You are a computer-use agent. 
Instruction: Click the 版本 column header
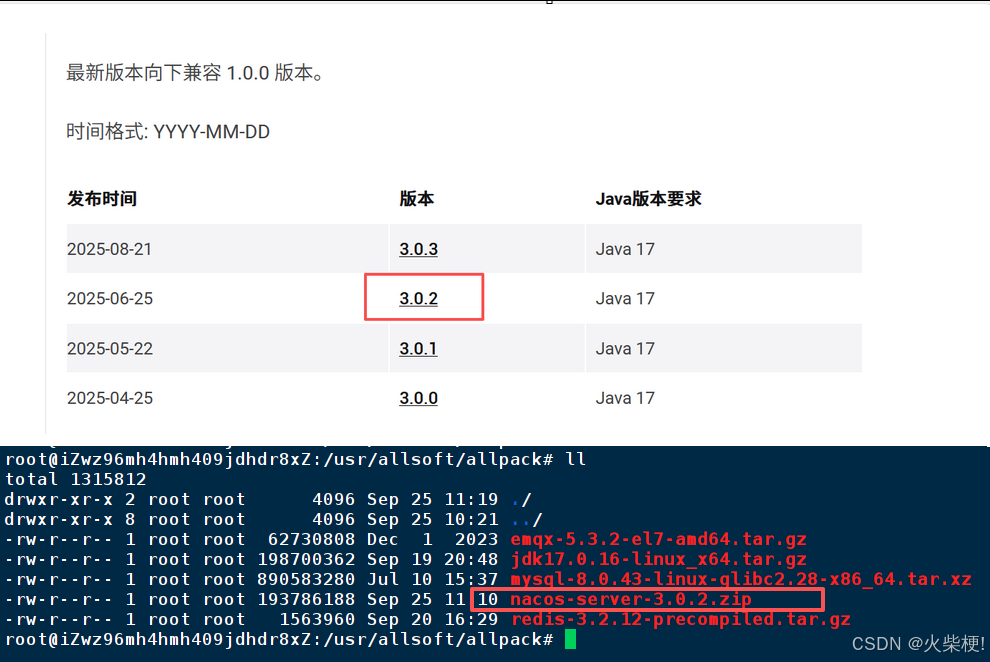pos(417,199)
